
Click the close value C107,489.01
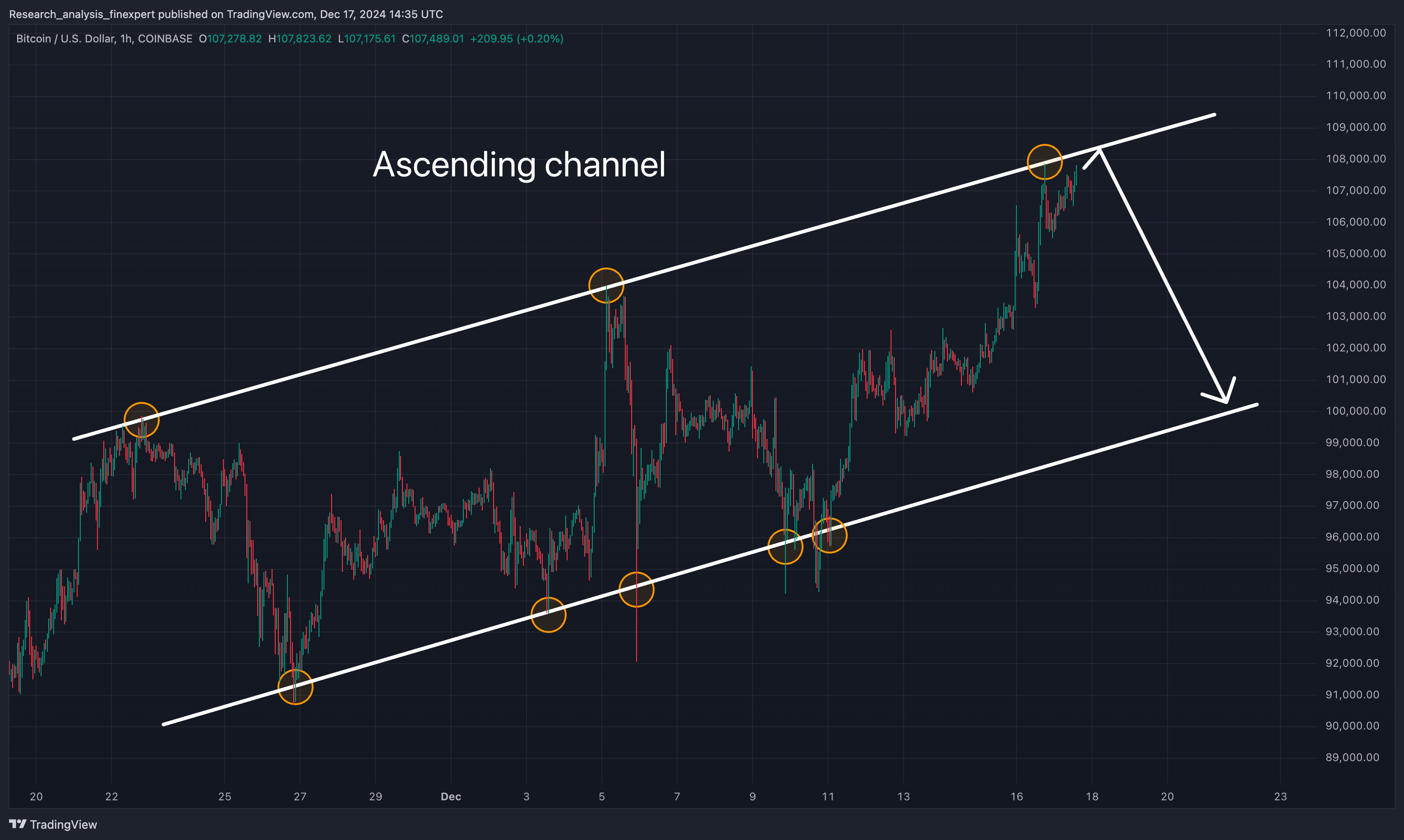(x=433, y=38)
